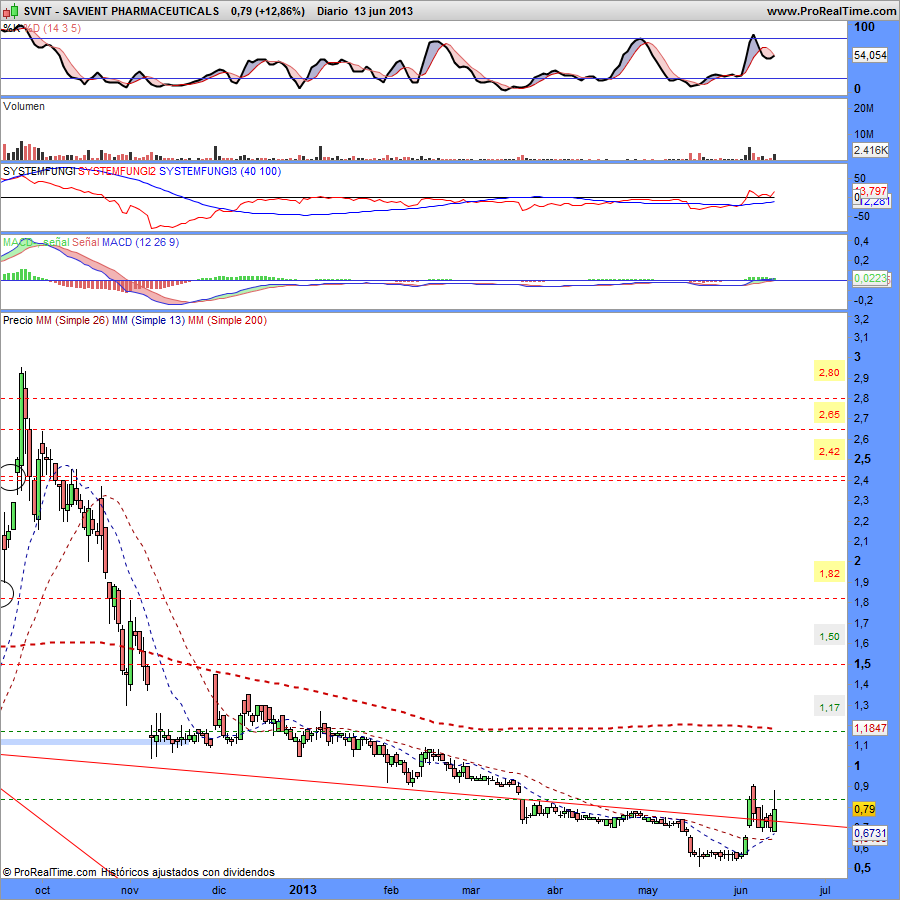
Task: Click the red SYSTEMFUNGI2 indicator label
Action: (117, 171)
